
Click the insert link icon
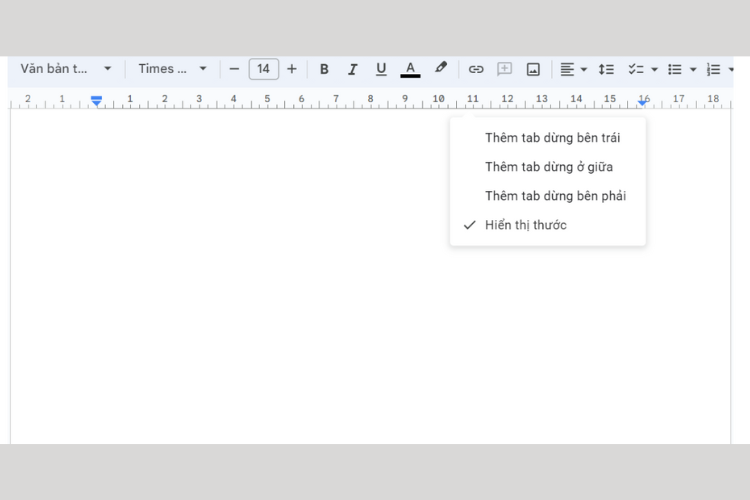[476, 69]
